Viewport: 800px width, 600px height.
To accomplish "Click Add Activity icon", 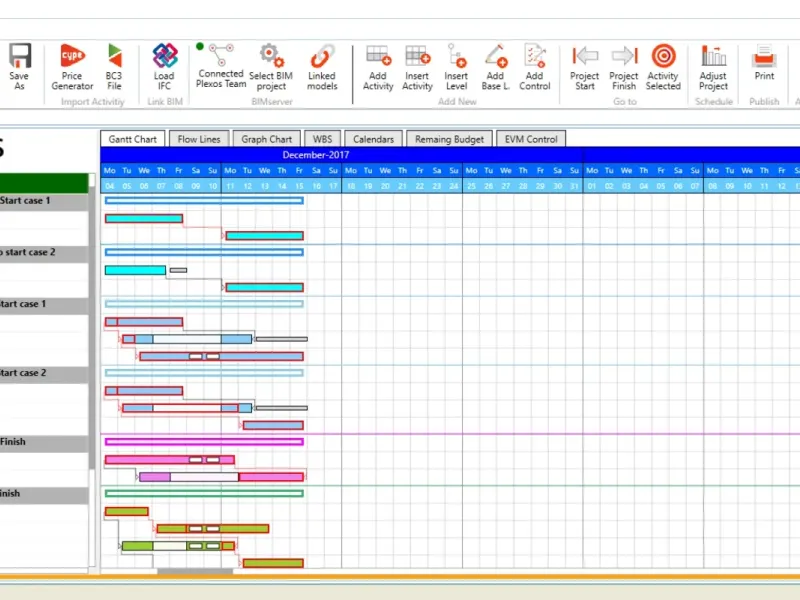I will click(378, 67).
